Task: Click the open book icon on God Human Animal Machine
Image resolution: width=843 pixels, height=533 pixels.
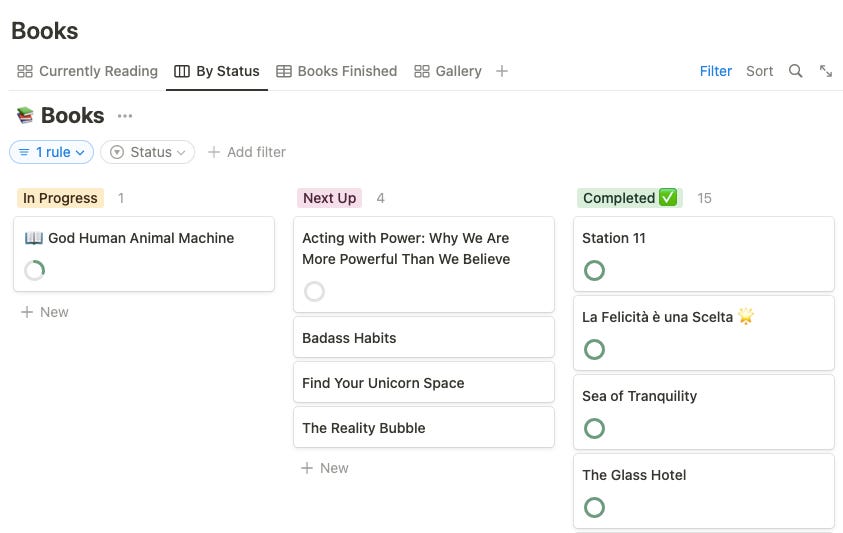Action: point(33,238)
